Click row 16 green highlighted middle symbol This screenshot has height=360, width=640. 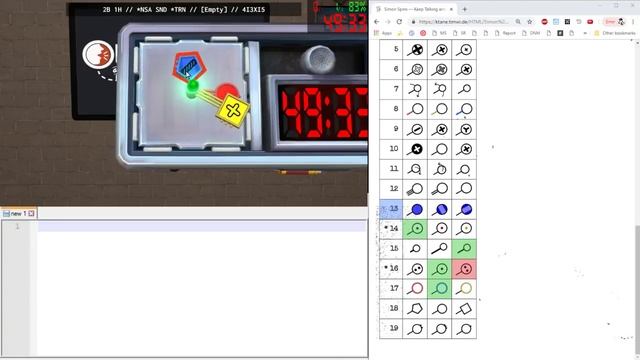[x=440, y=269]
